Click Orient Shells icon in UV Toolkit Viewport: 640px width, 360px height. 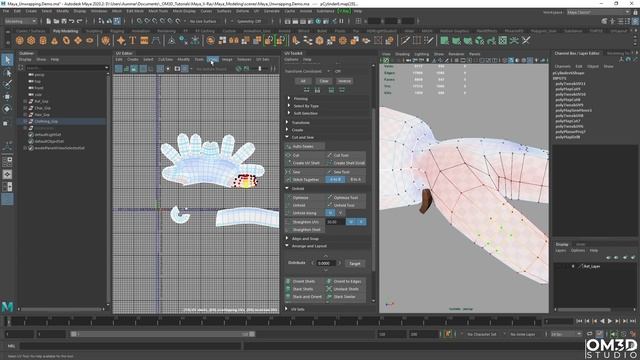tap(288, 281)
